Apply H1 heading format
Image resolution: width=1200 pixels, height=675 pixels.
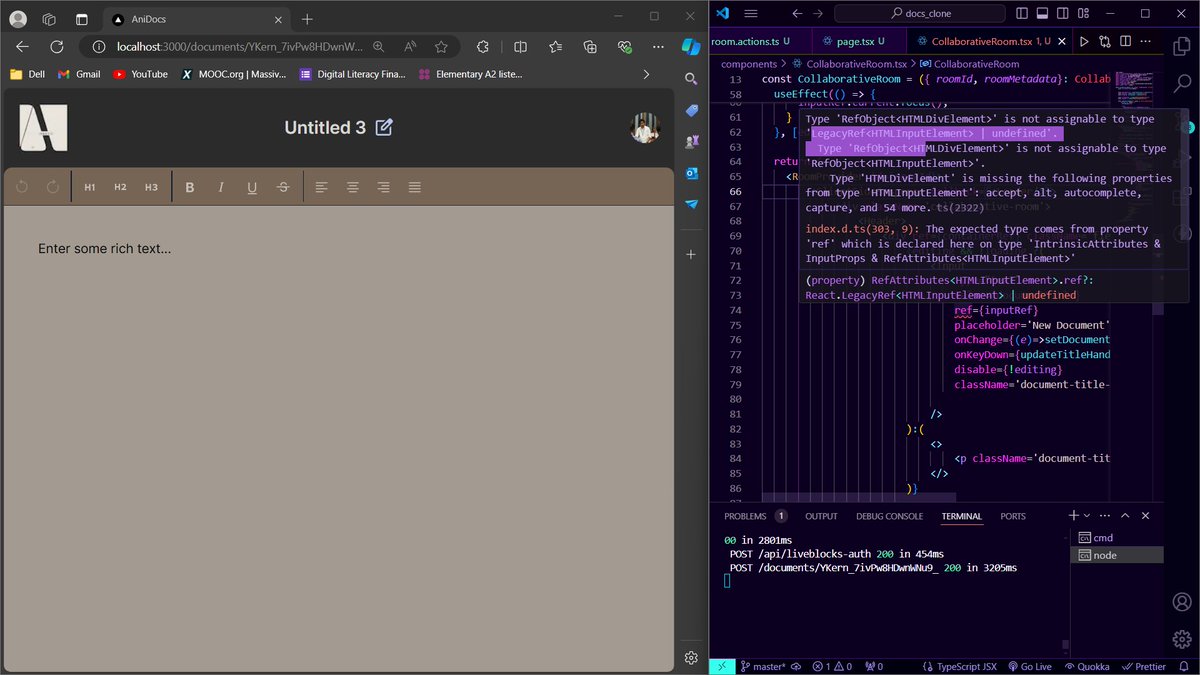coord(90,187)
